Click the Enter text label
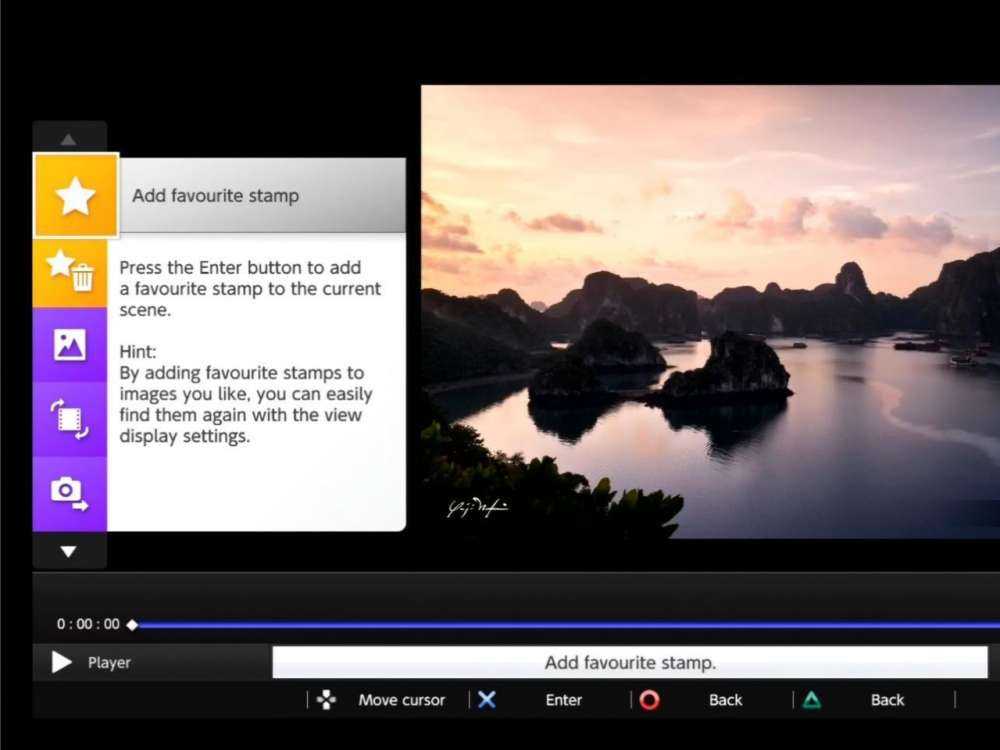Image resolution: width=1000 pixels, height=750 pixels. (563, 700)
